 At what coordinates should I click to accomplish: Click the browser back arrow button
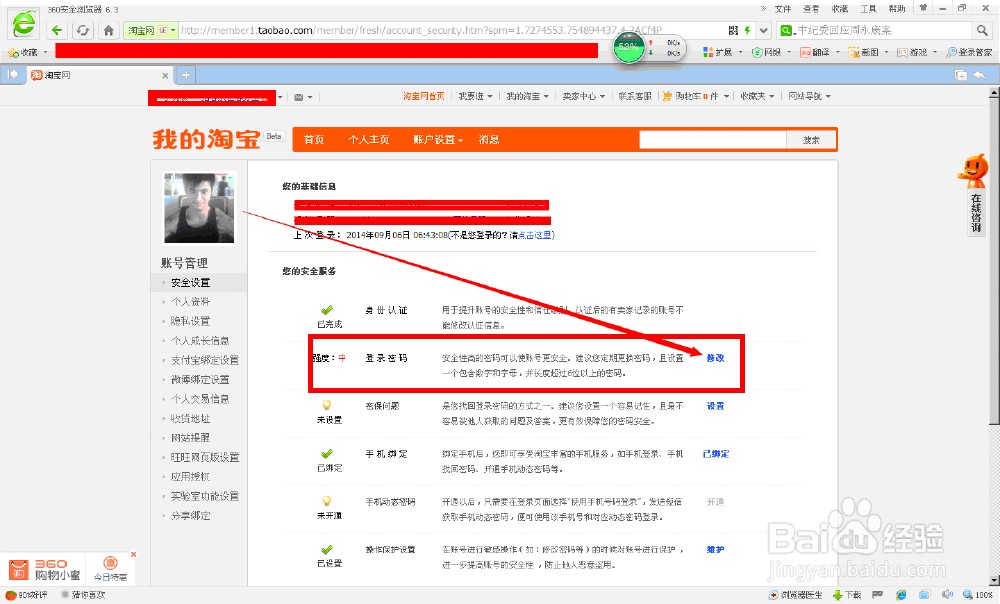coord(57,30)
